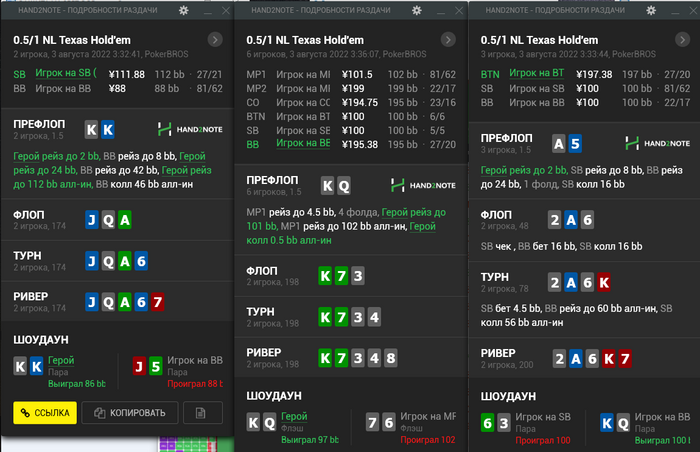The width and height of the screenshot is (700, 452).
Task: Click the red 7 river card in right window
Action: 625,359
